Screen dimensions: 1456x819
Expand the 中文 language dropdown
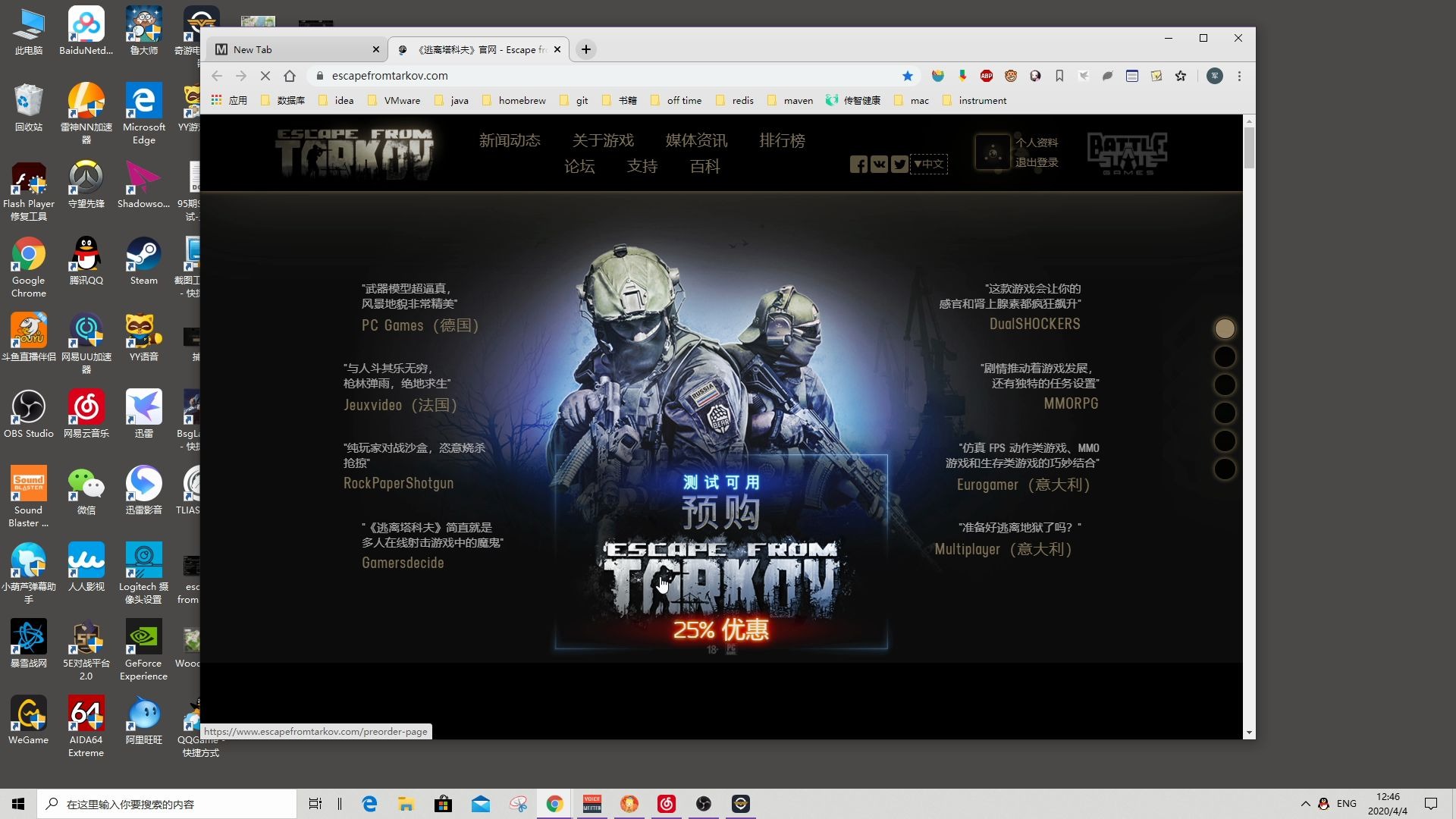(x=929, y=164)
